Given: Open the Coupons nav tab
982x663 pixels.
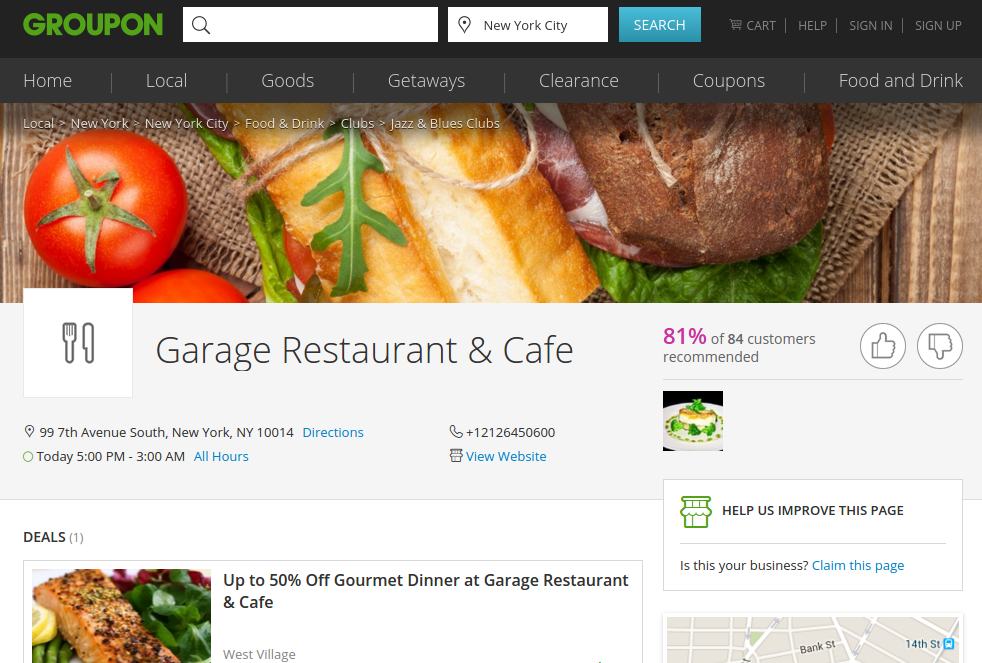Looking at the screenshot, I should coord(729,81).
